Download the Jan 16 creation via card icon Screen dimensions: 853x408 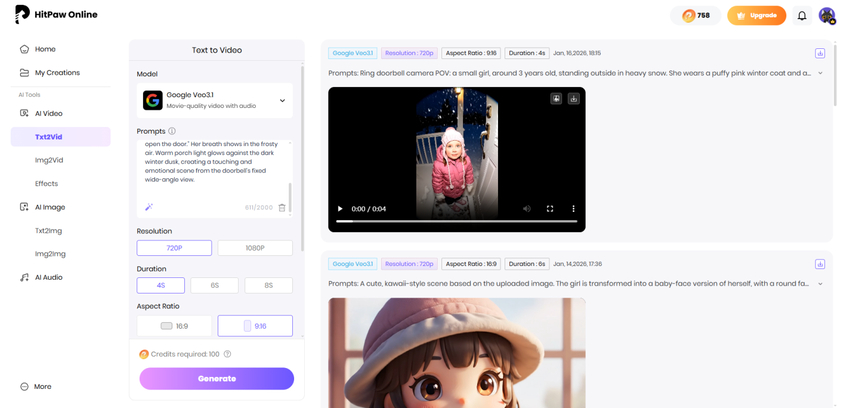[820, 53]
